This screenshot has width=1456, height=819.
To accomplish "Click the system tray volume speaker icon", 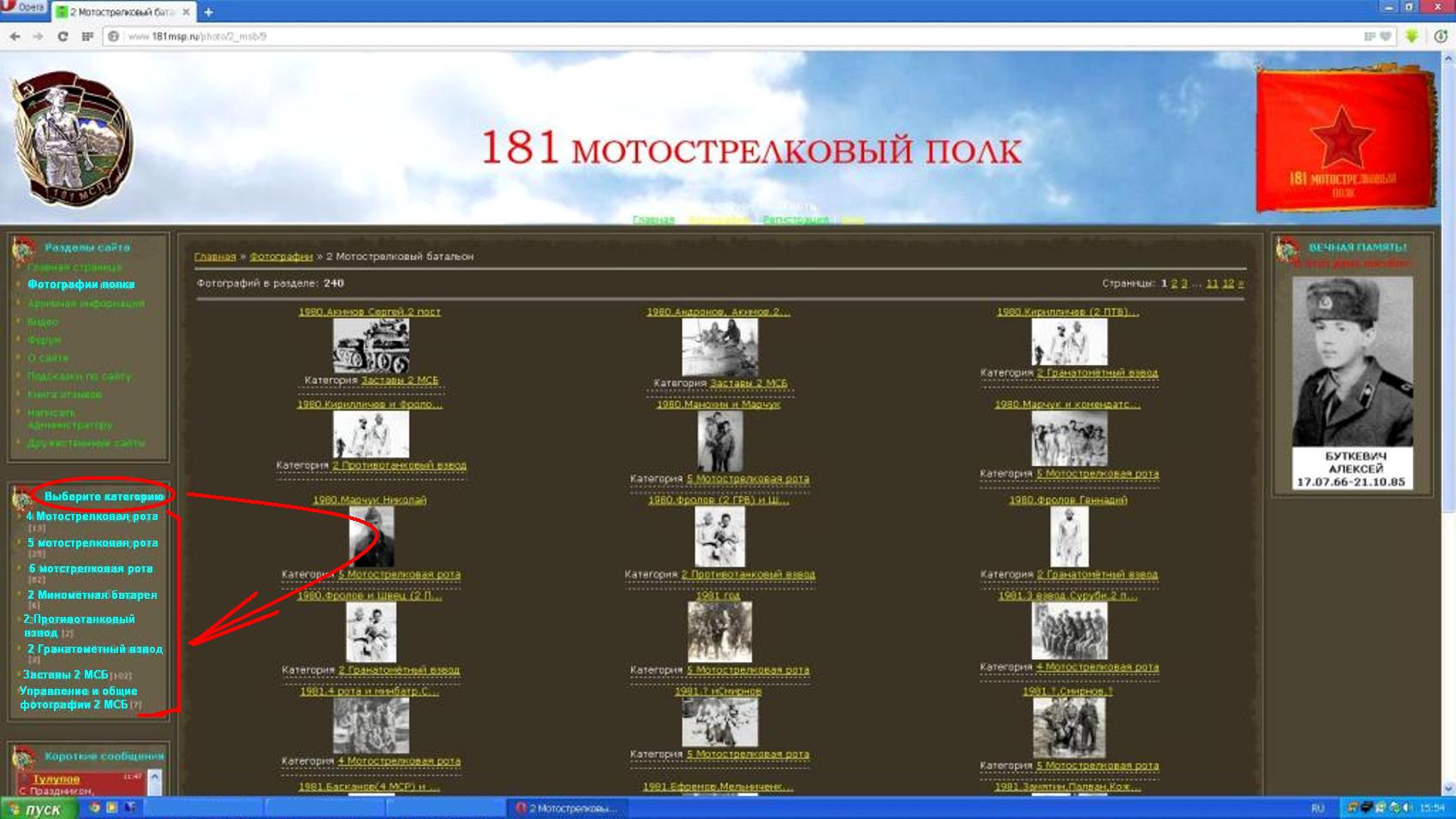I will click(x=1407, y=808).
